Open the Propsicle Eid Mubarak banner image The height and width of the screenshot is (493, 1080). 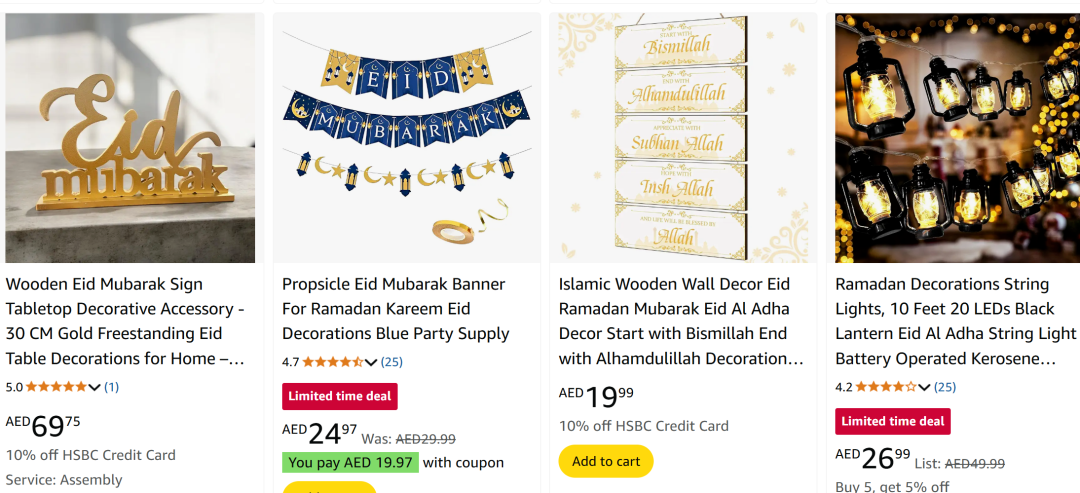click(406, 138)
